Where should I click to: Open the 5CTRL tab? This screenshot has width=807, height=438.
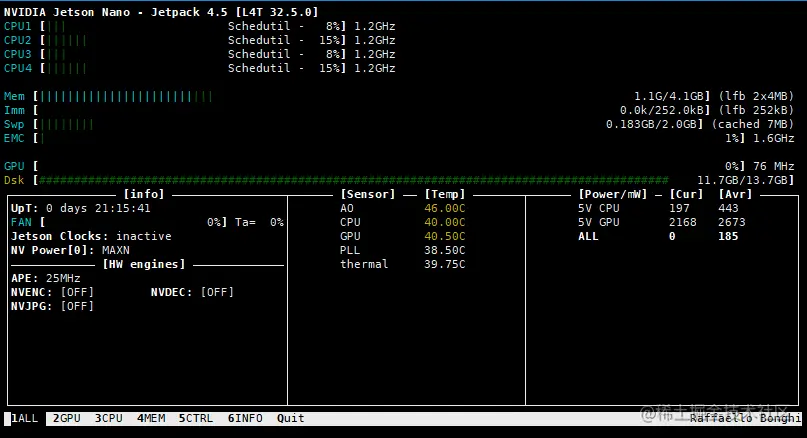pos(196,418)
